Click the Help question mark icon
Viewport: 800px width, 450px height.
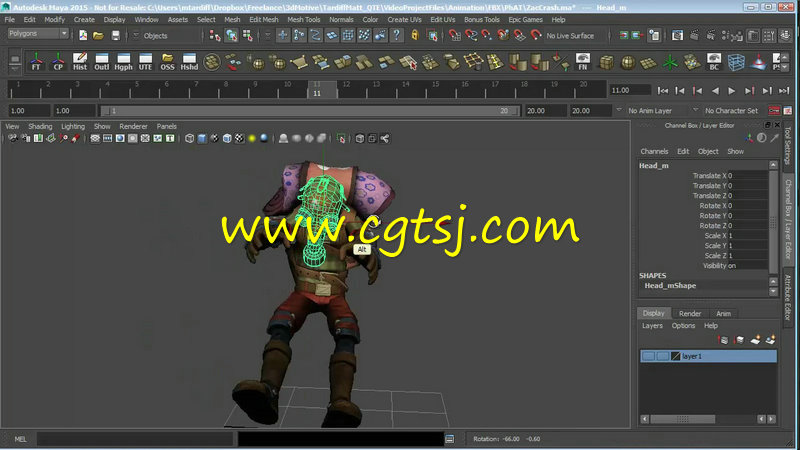coord(396,35)
